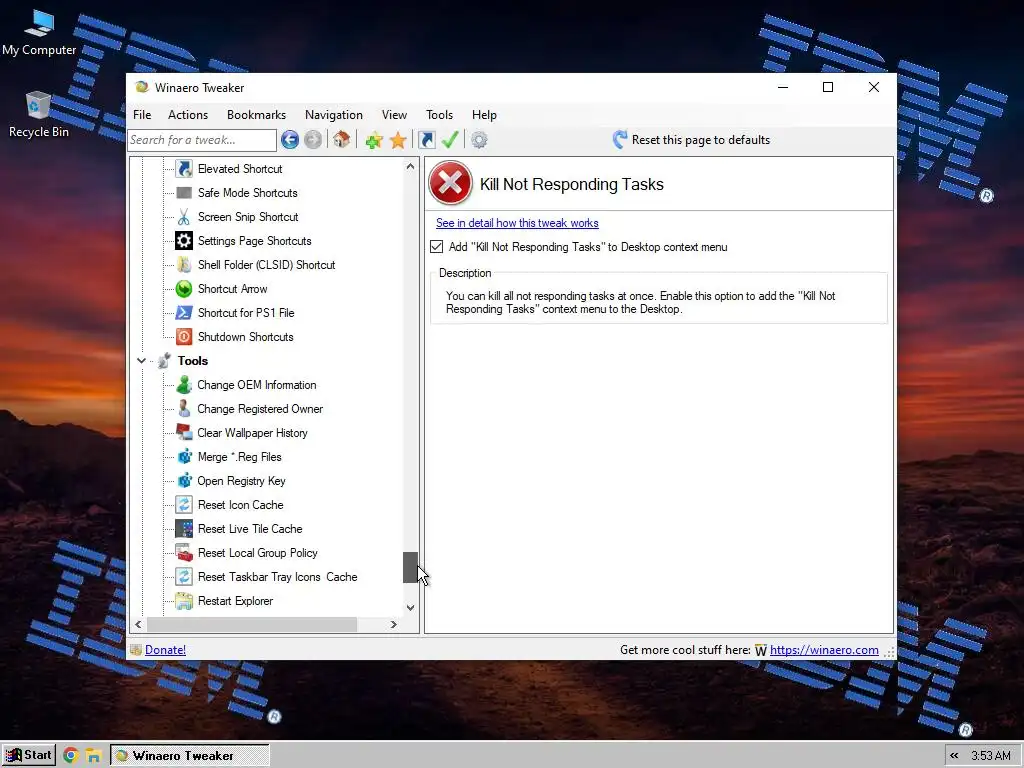The height and width of the screenshot is (768, 1024).
Task: Open the https://winaero.com link
Action: [x=824, y=650]
